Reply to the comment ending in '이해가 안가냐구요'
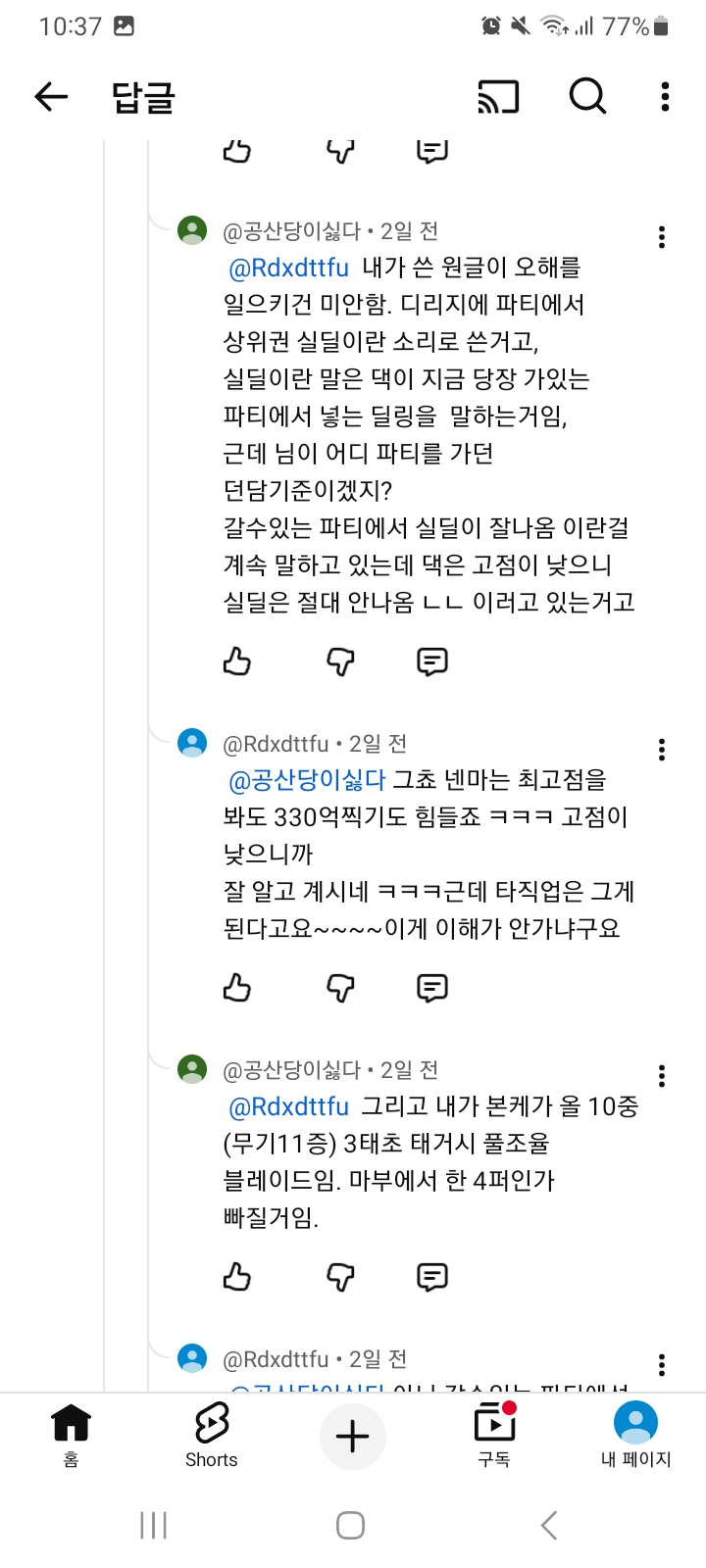The image size is (706, 1568). pyautogui.click(x=432, y=988)
